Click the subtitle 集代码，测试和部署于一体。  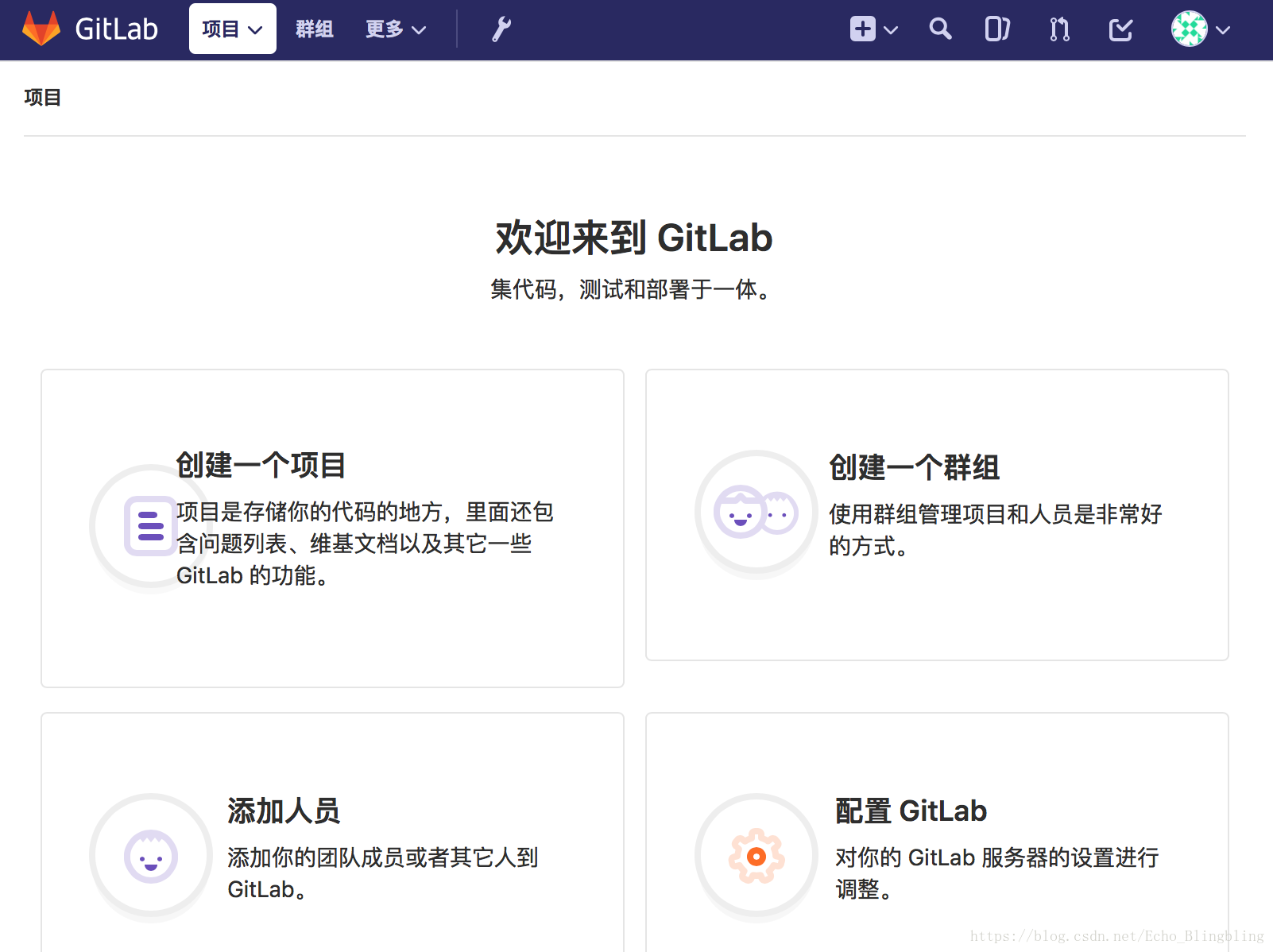click(629, 289)
